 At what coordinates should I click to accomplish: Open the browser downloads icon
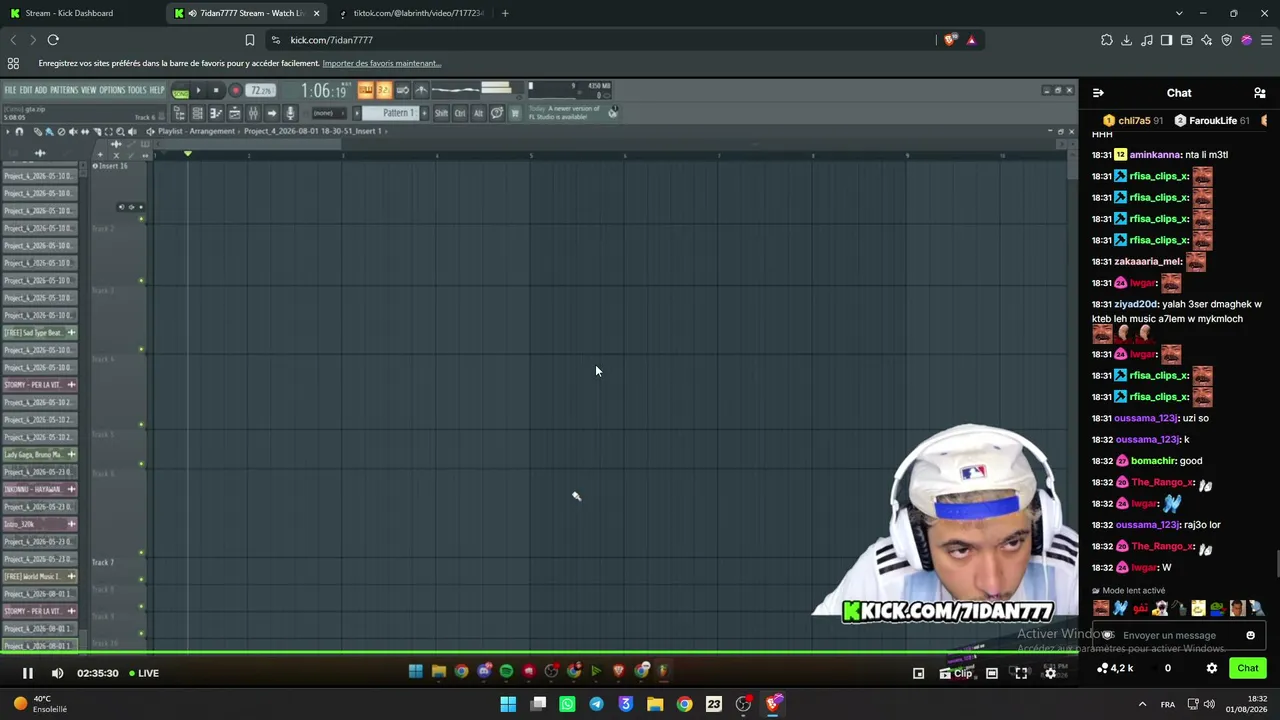(1126, 40)
